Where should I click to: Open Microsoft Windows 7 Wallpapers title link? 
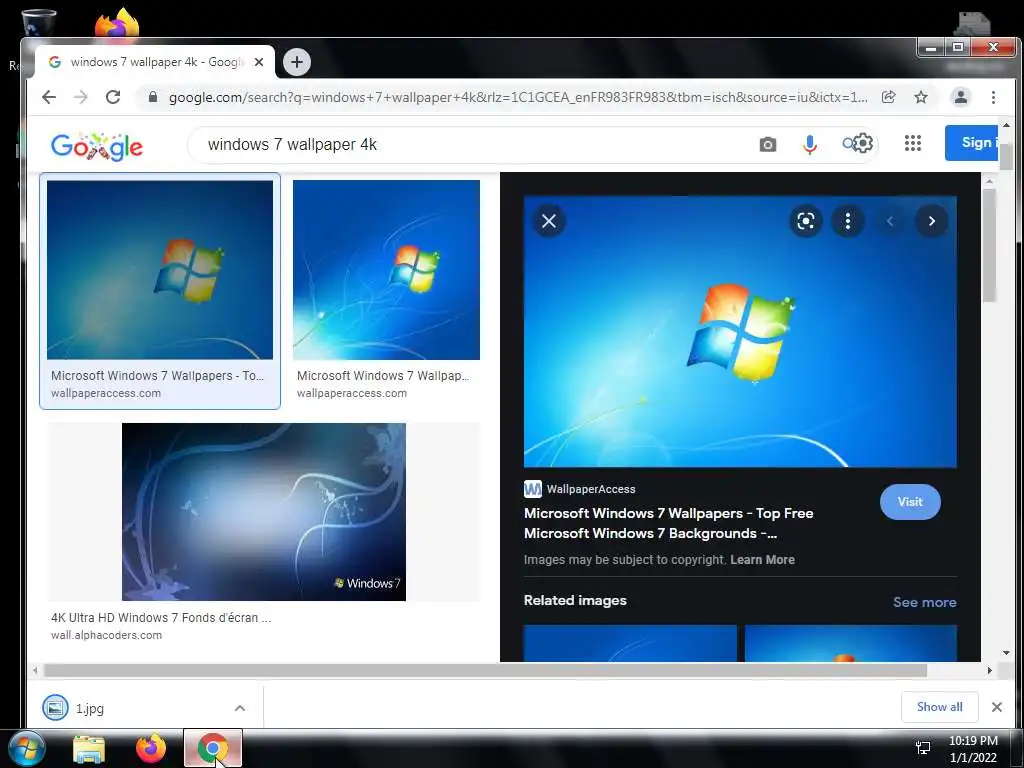669,523
